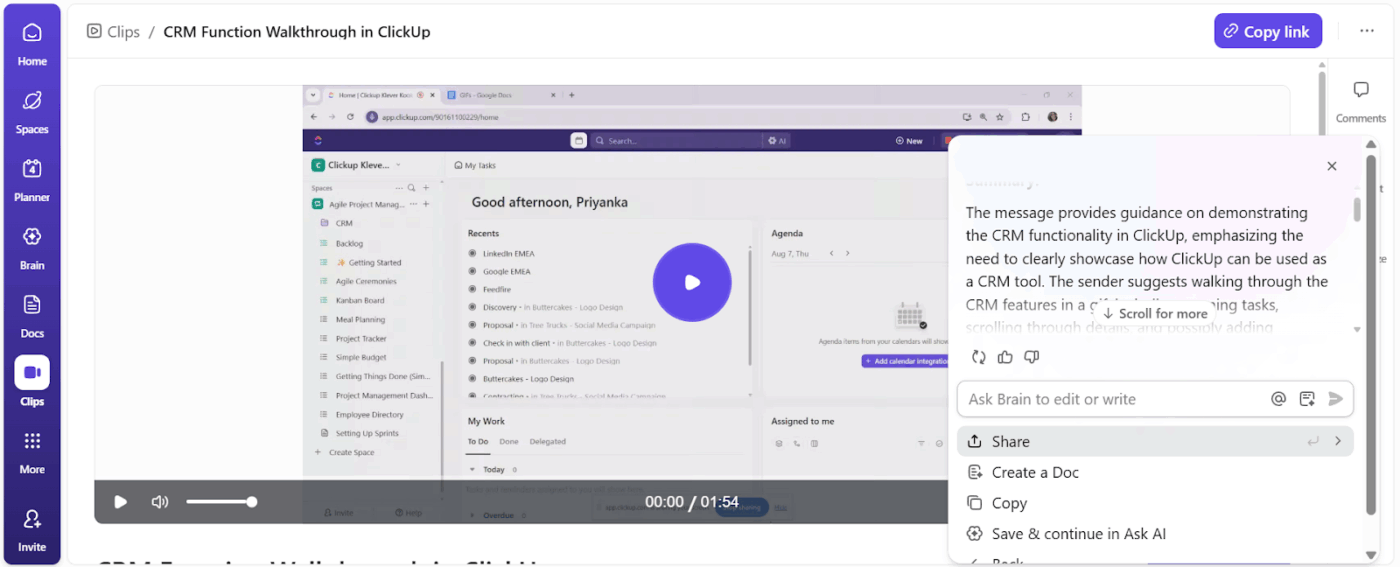The image size is (1400, 567).
Task: Open Planner in the sidebar
Action: point(32,179)
